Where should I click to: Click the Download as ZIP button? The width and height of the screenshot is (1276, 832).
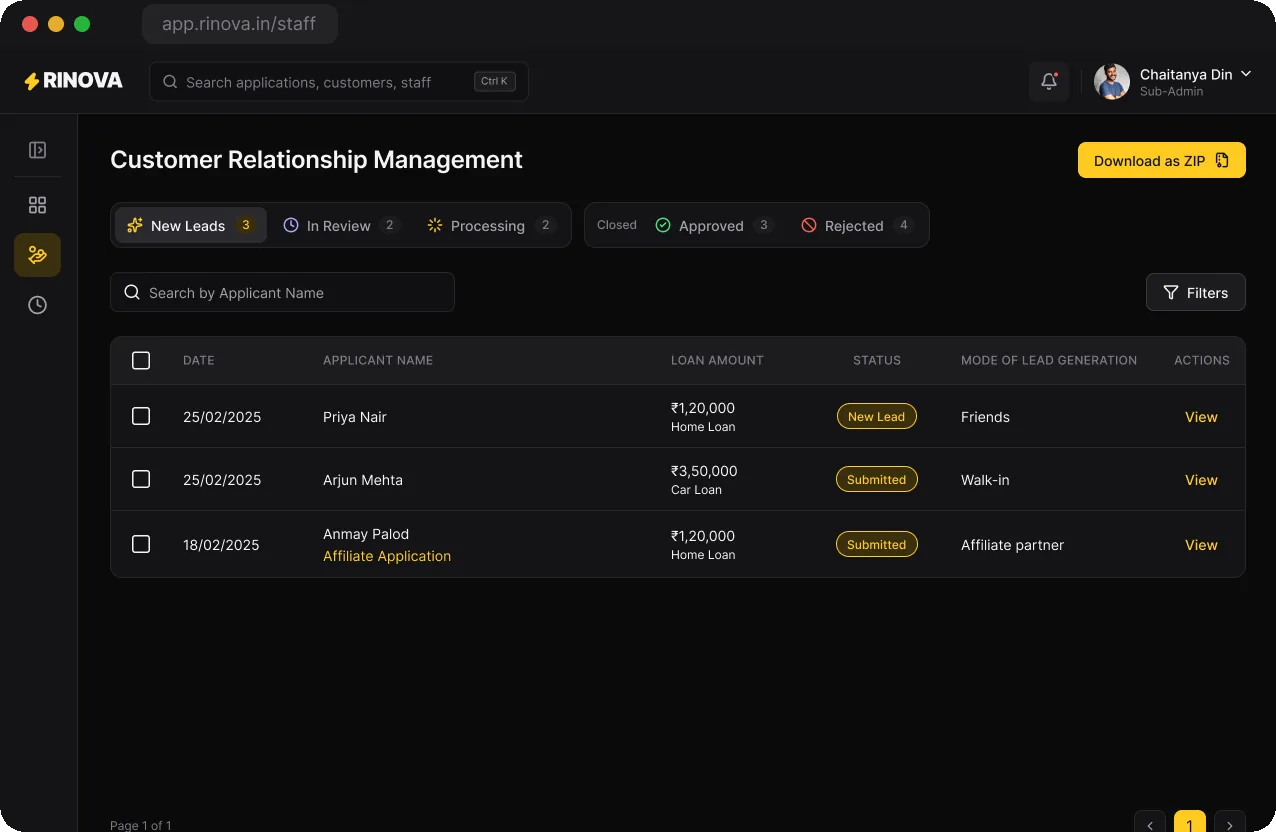tap(1162, 160)
